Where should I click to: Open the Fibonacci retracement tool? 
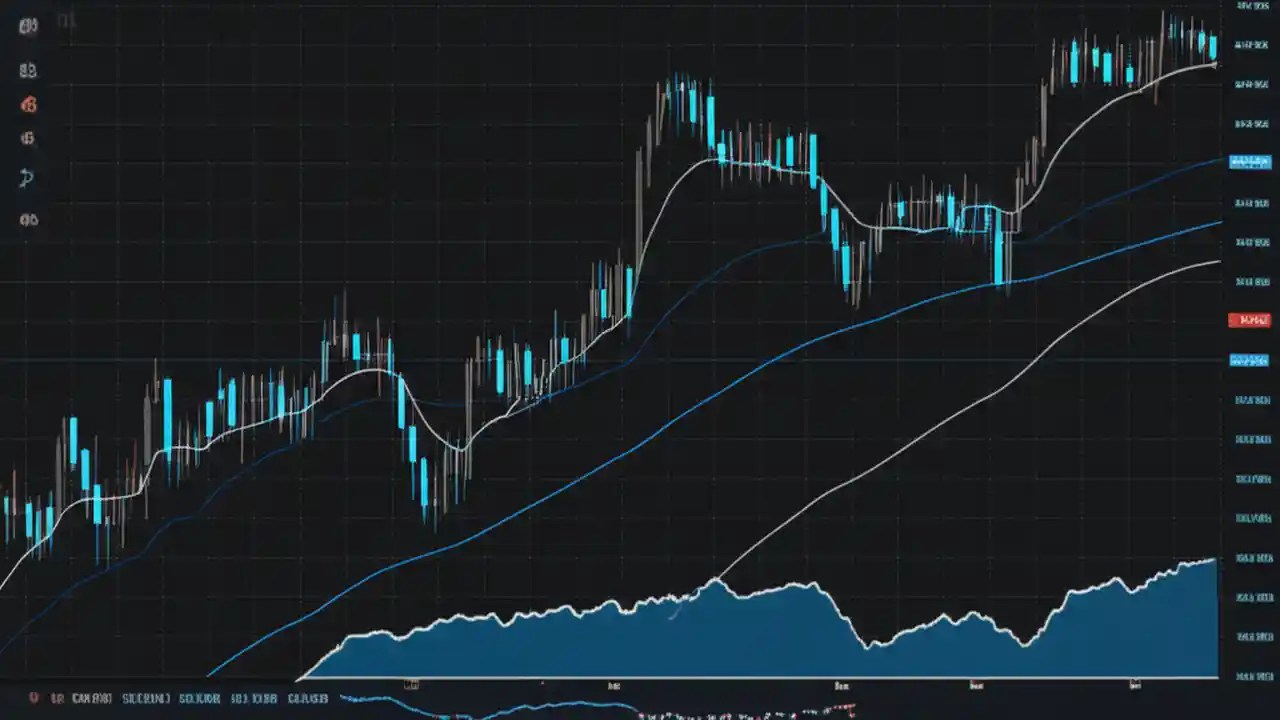tap(28, 139)
